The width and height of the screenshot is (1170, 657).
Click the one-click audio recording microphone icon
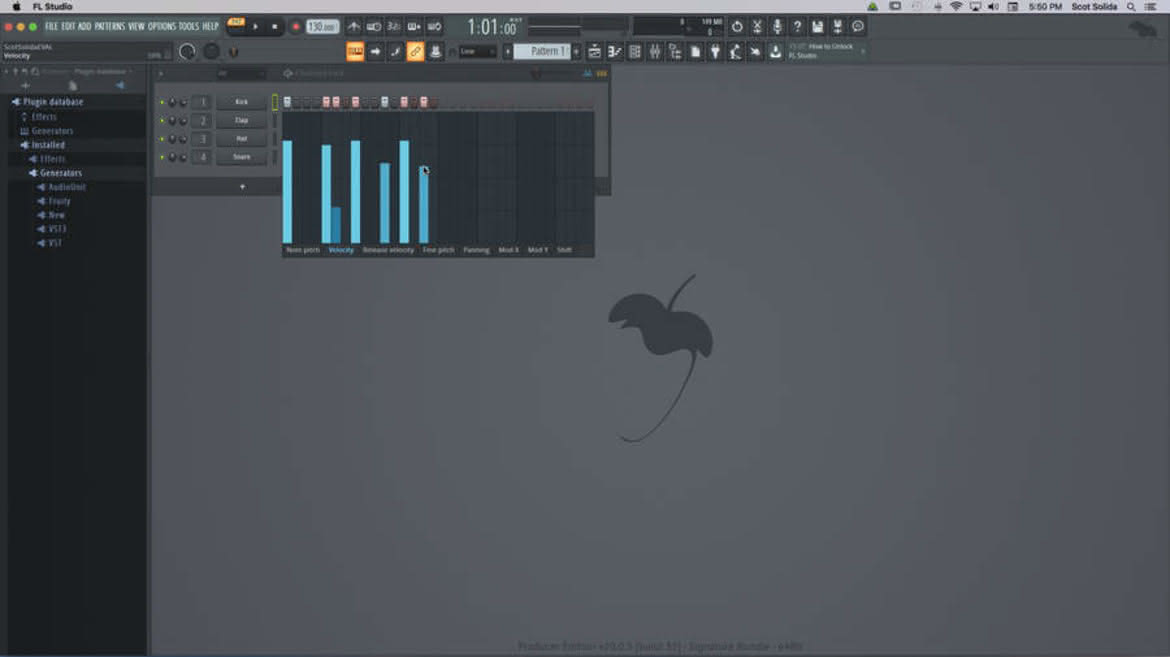pos(778,27)
